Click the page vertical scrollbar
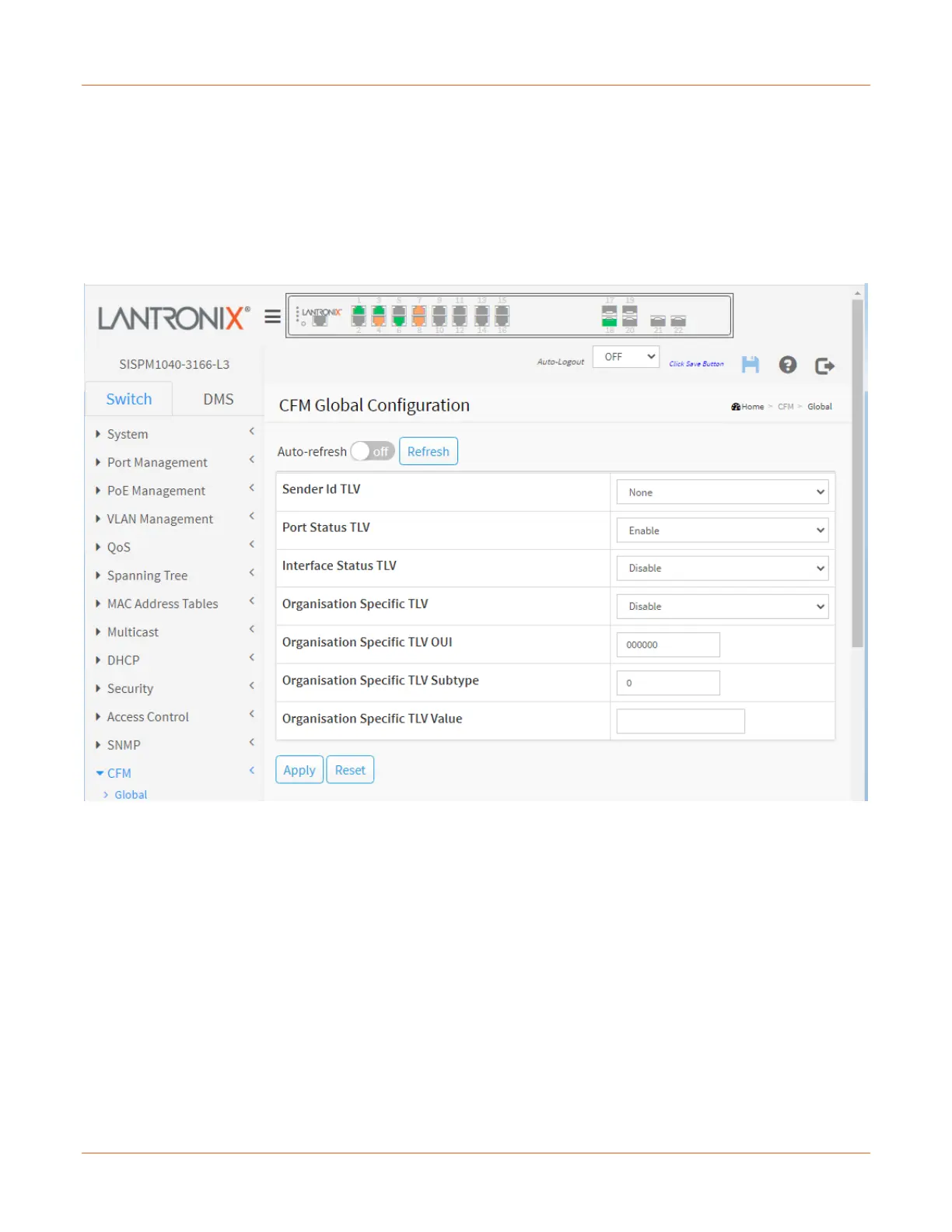Viewport: 952px width, 1232px height. click(x=857, y=474)
